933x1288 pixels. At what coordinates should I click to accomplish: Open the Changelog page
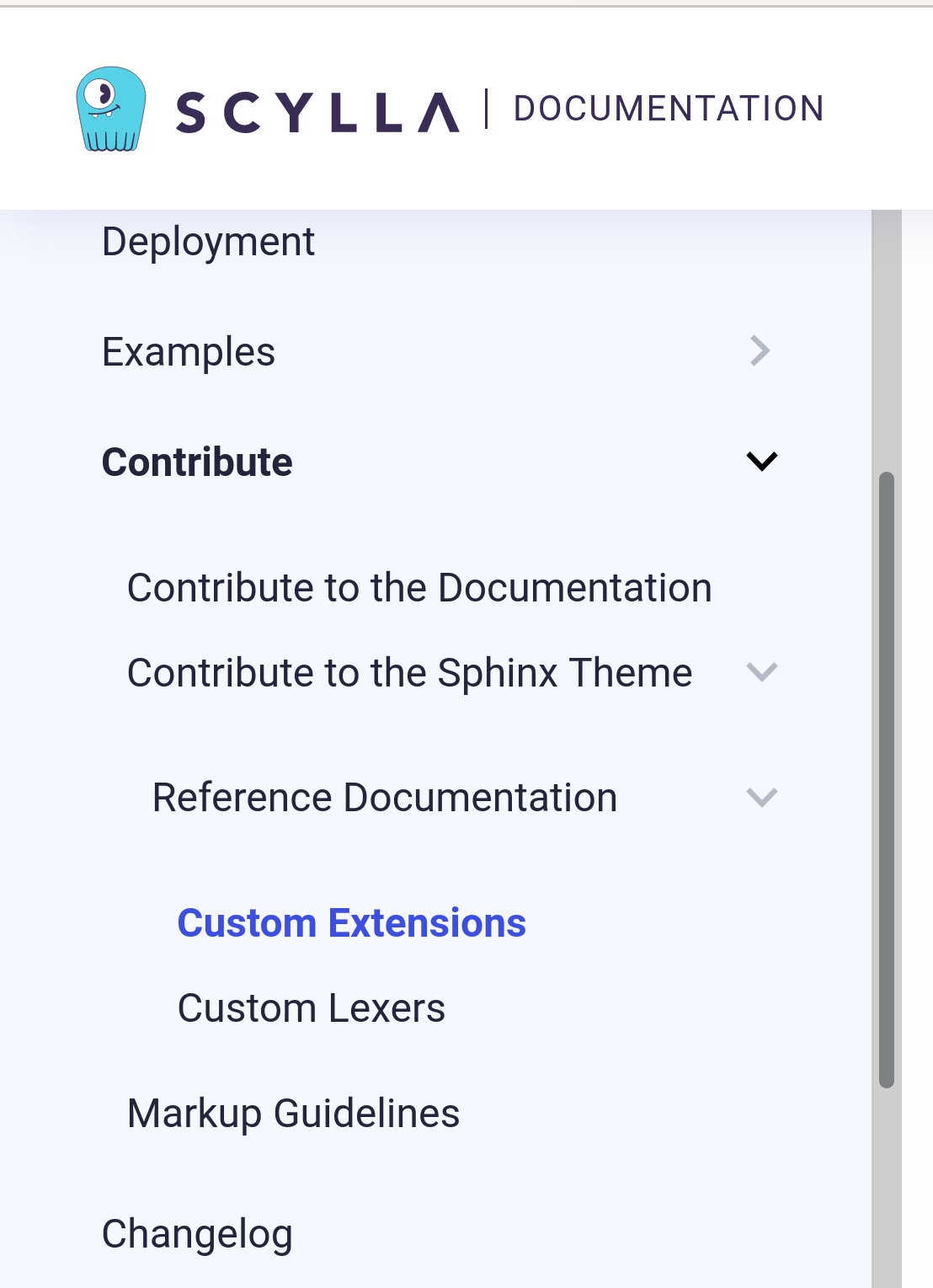[195, 1233]
